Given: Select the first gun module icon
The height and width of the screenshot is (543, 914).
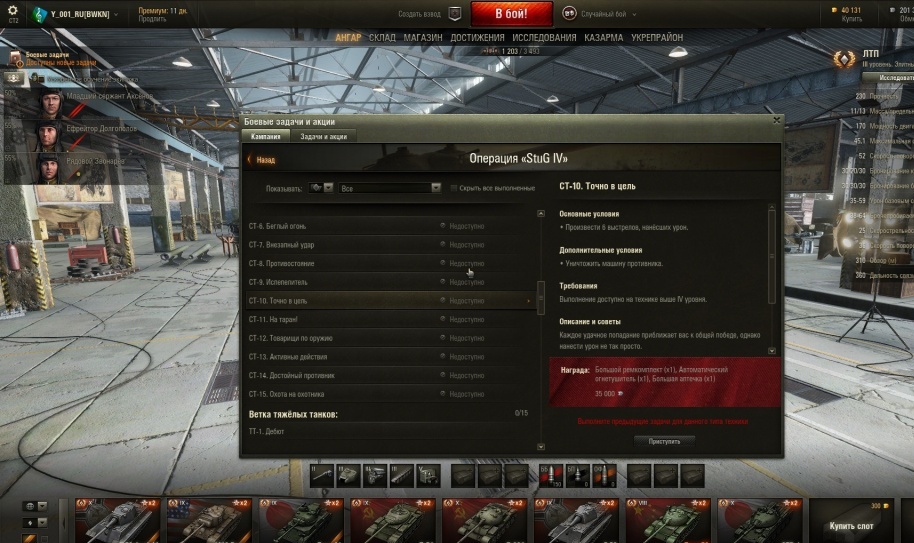Looking at the screenshot, I should 322,476.
